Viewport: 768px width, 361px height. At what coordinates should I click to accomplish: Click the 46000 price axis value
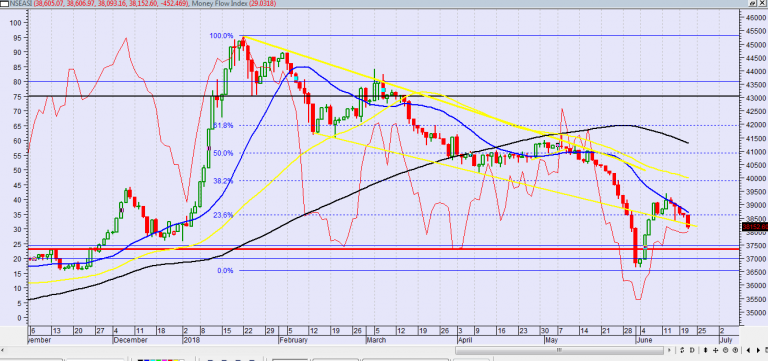[x=756, y=18]
